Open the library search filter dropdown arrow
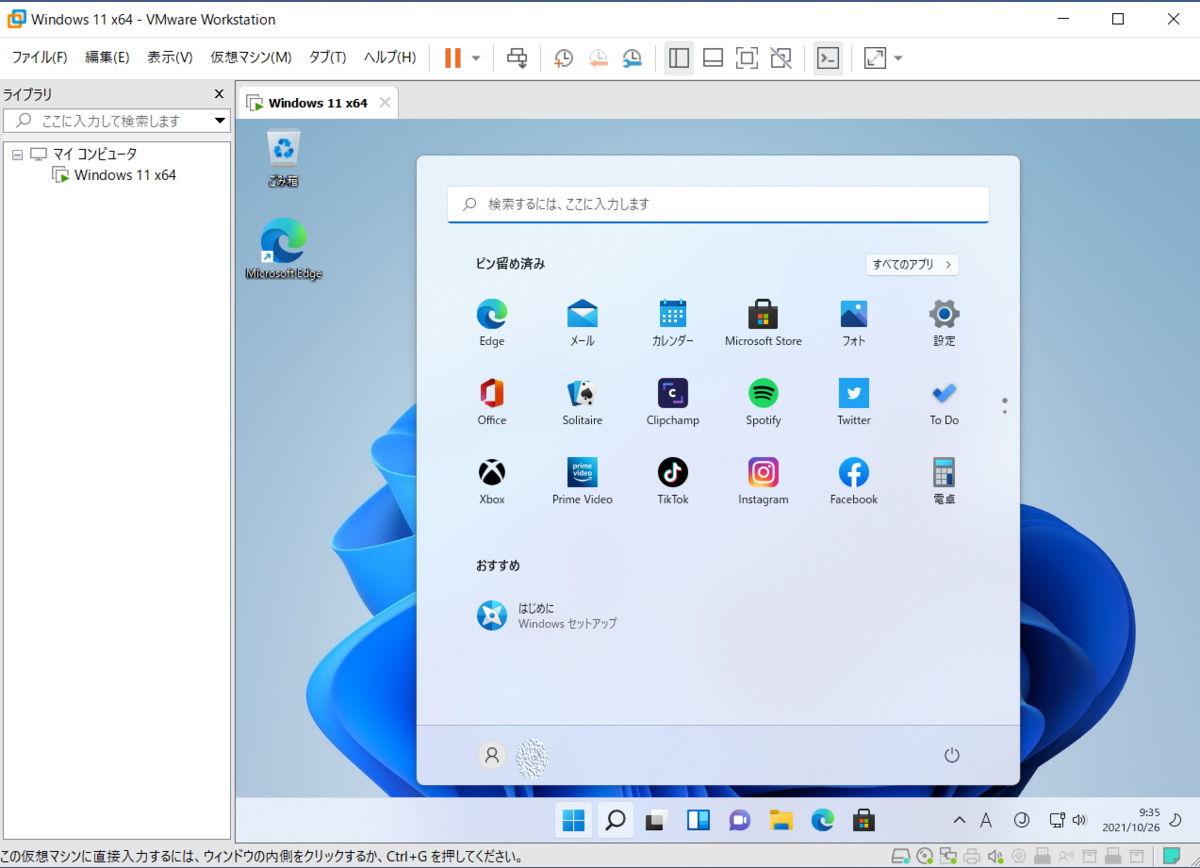Screen dimensions: 1200x868 [220, 121]
